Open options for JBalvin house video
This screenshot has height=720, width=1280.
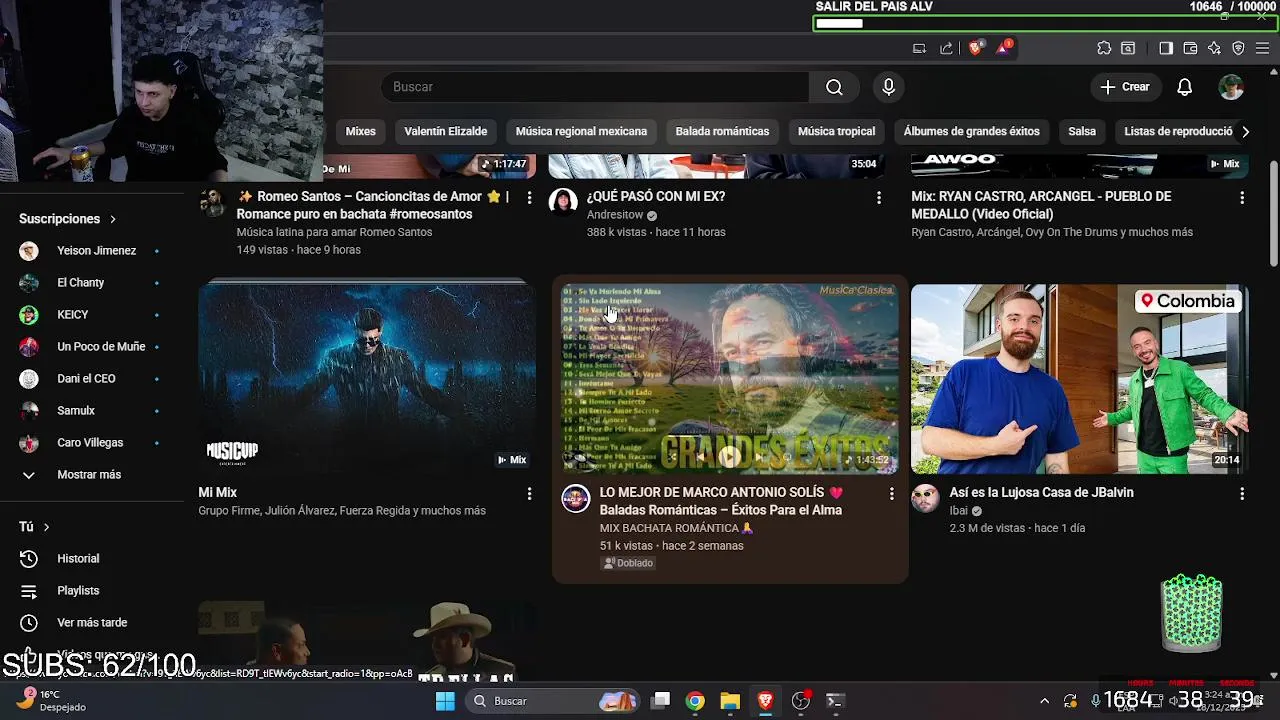(1242, 494)
